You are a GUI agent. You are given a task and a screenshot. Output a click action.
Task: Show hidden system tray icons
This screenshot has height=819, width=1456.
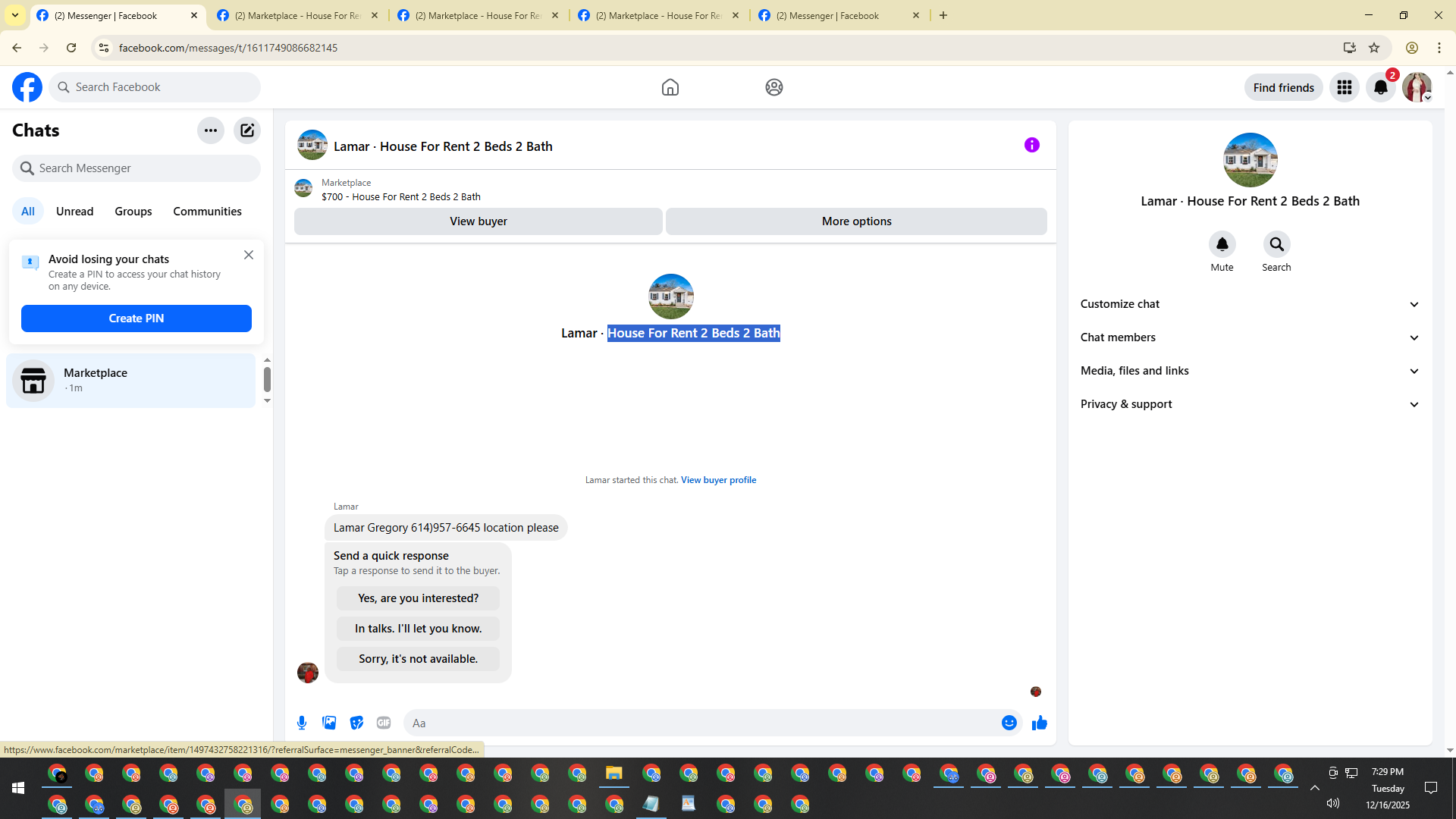click(1315, 789)
